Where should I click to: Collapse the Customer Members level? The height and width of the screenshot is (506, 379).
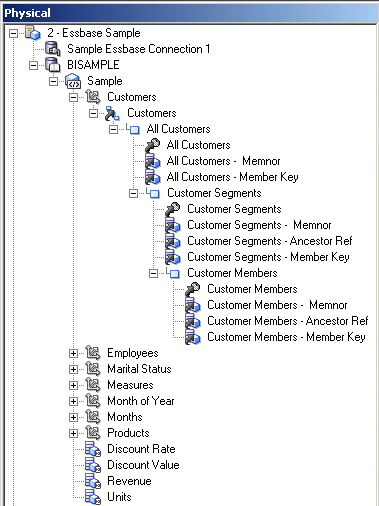point(153,273)
